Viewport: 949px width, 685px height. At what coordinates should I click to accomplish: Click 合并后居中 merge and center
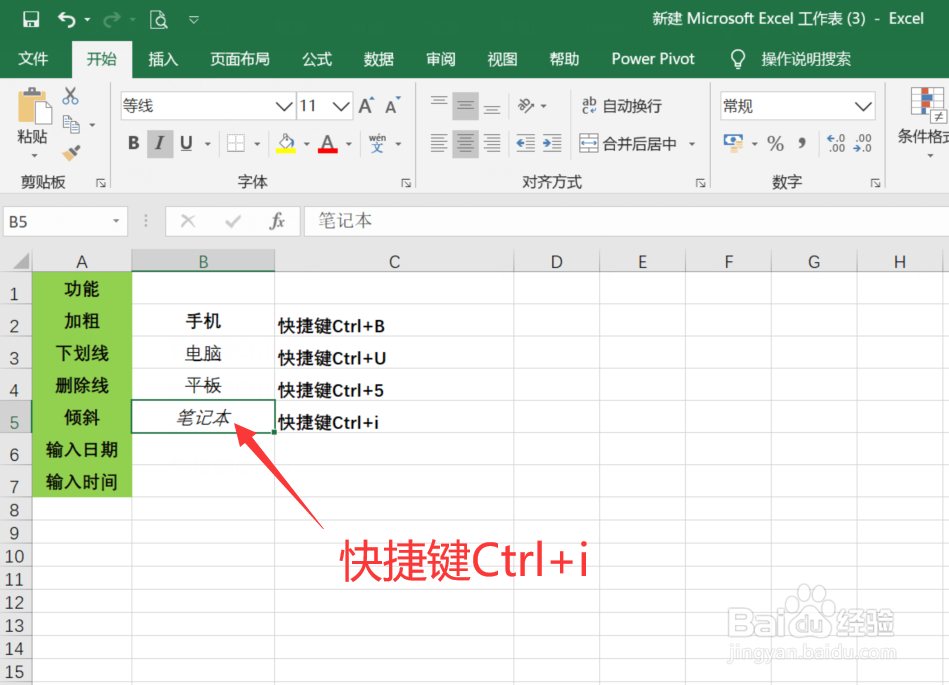point(628,143)
